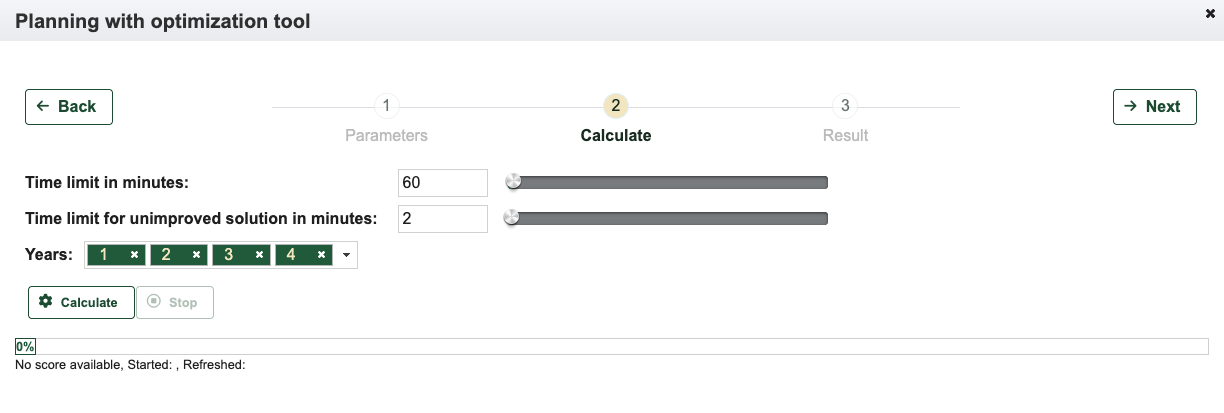The height and width of the screenshot is (413, 1224).
Task: Remove year 1 tag with its x
Action: [x=134, y=255]
